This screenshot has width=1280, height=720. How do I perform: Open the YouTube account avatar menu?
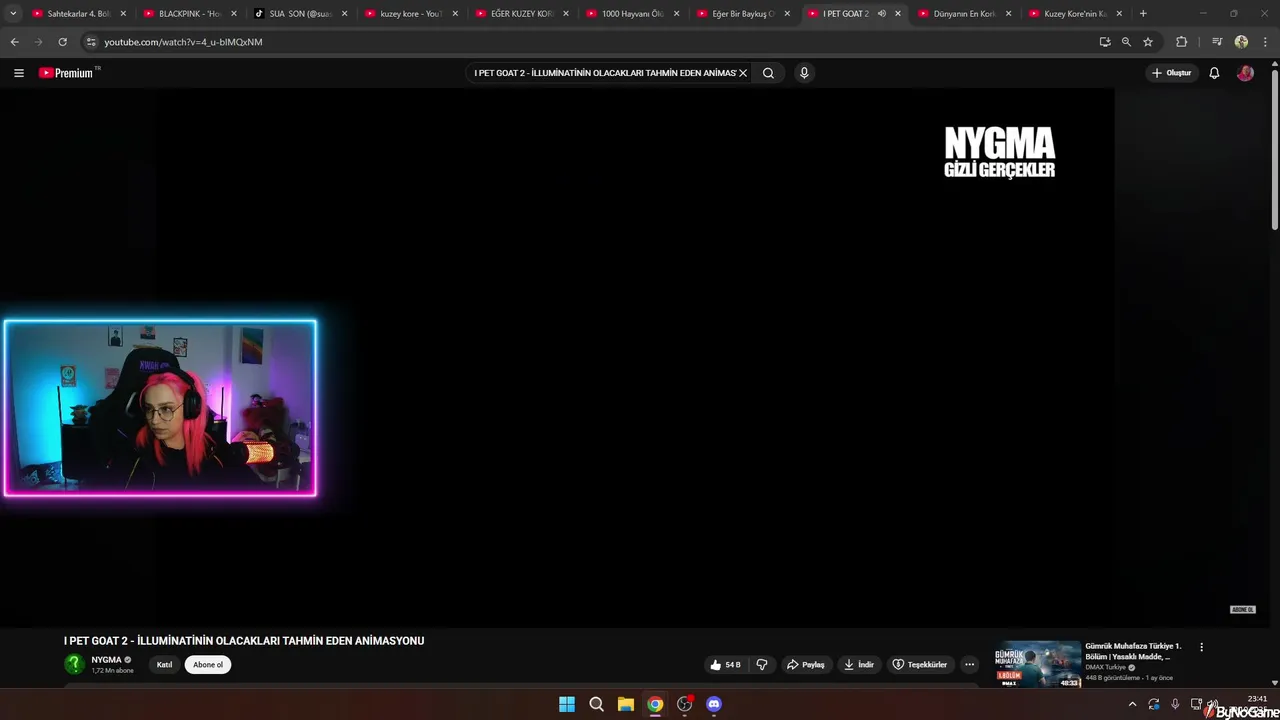point(1245,73)
